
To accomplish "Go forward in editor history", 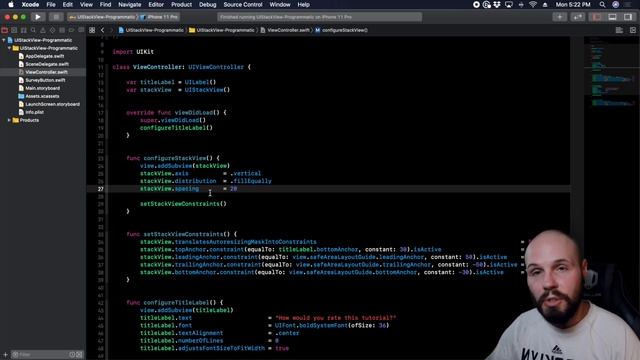I will [111, 30].
